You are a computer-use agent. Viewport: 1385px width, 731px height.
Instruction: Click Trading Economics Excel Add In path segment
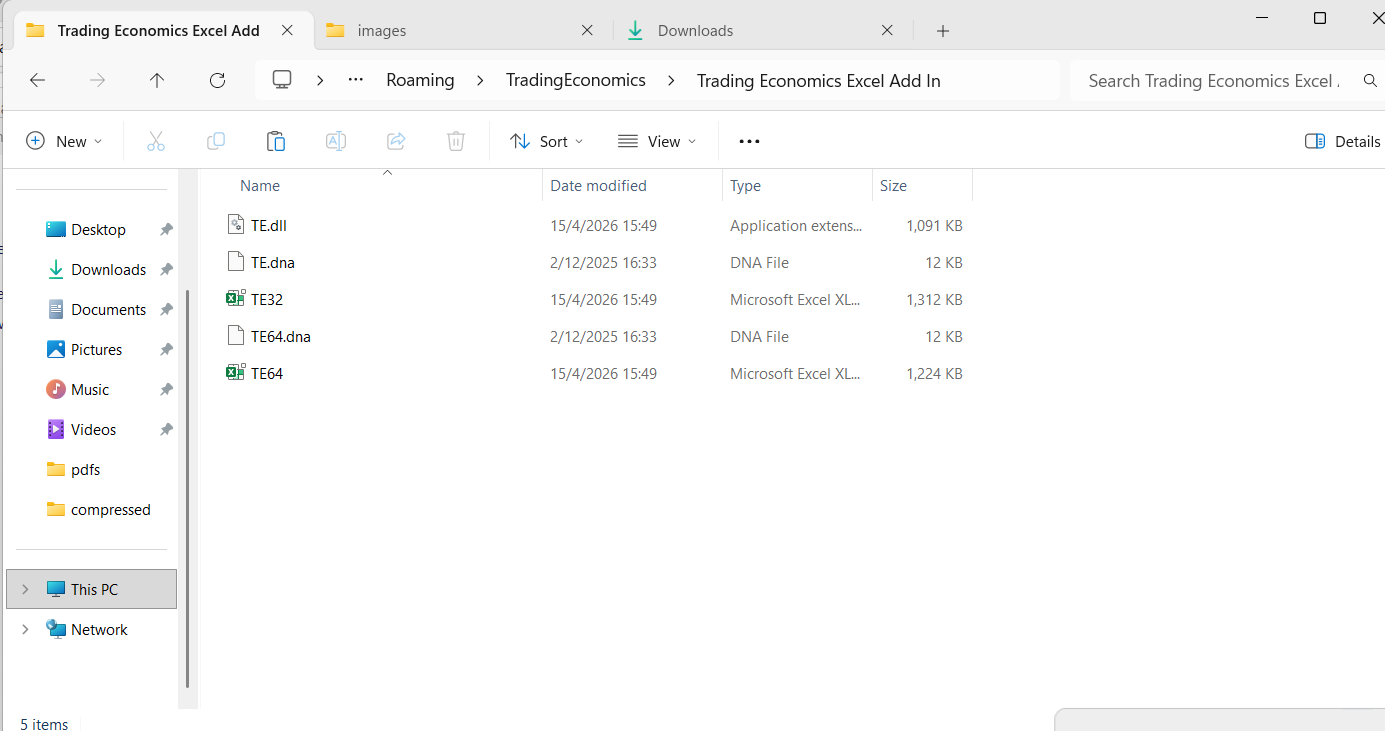(819, 80)
